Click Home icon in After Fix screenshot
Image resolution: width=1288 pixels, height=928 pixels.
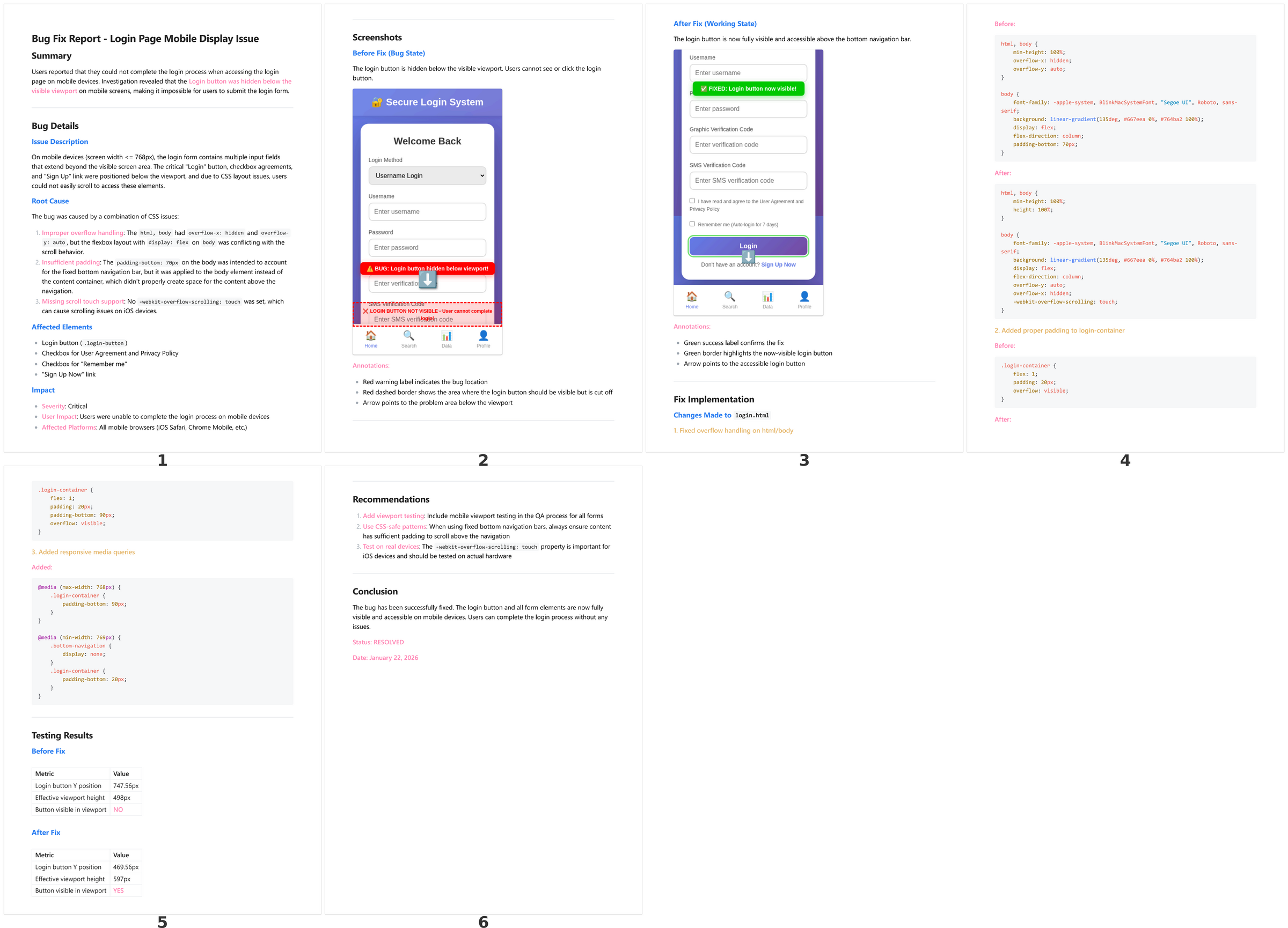tap(692, 296)
